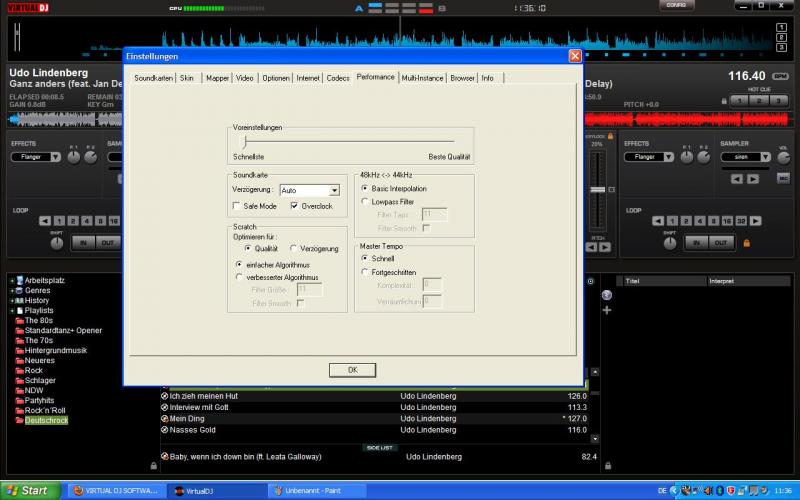
Task: Select Qualität scratch optimization radio
Action: (x=248, y=248)
